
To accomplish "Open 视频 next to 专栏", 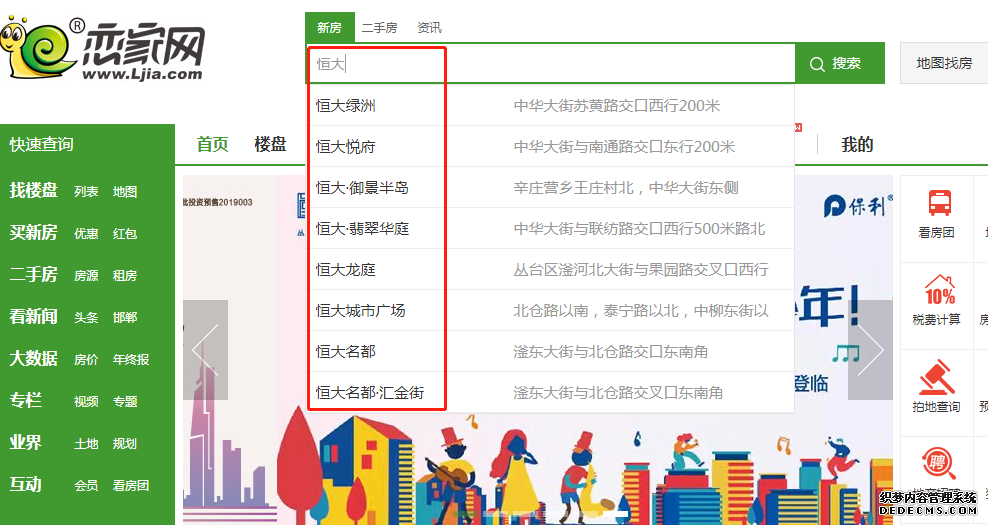I will tap(86, 401).
